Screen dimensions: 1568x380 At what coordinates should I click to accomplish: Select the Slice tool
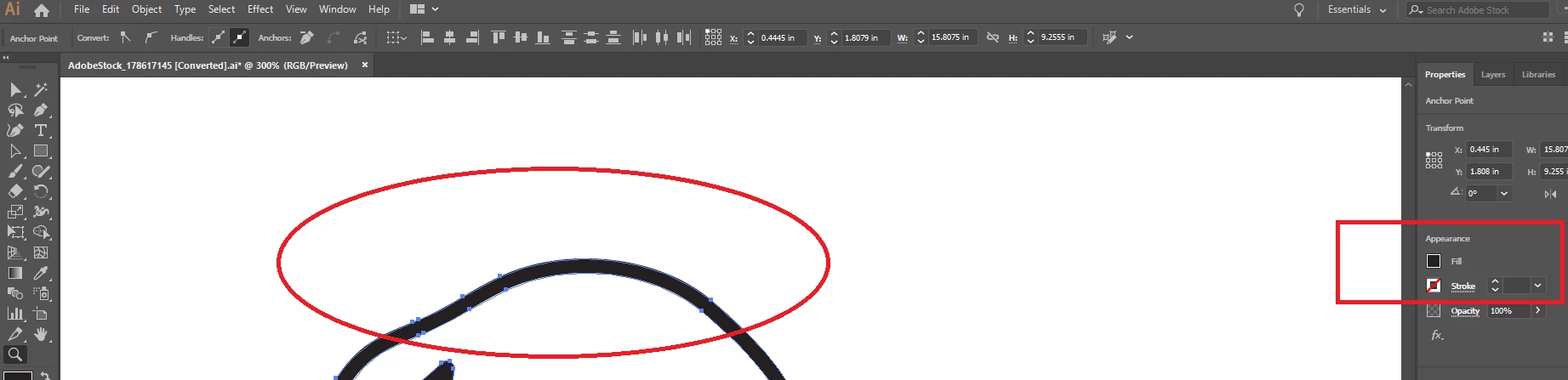15,334
